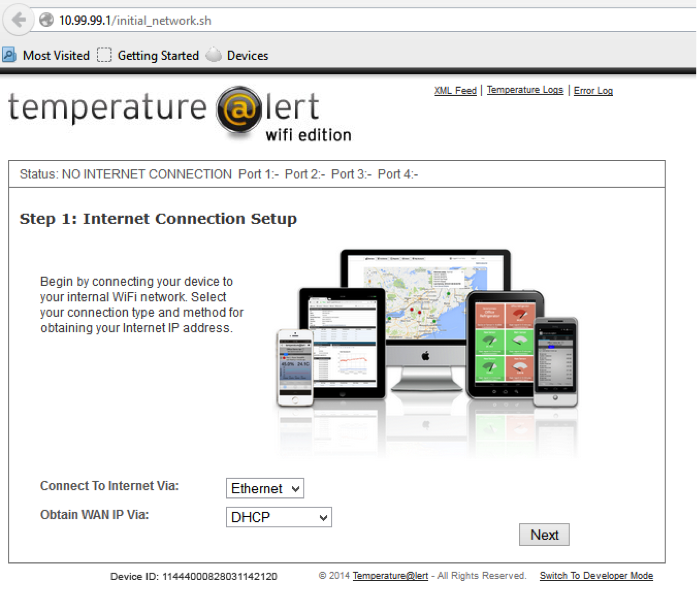Click the wifi edition subtitle text
The width and height of the screenshot is (697, 615).
click(x=308, y=135)
